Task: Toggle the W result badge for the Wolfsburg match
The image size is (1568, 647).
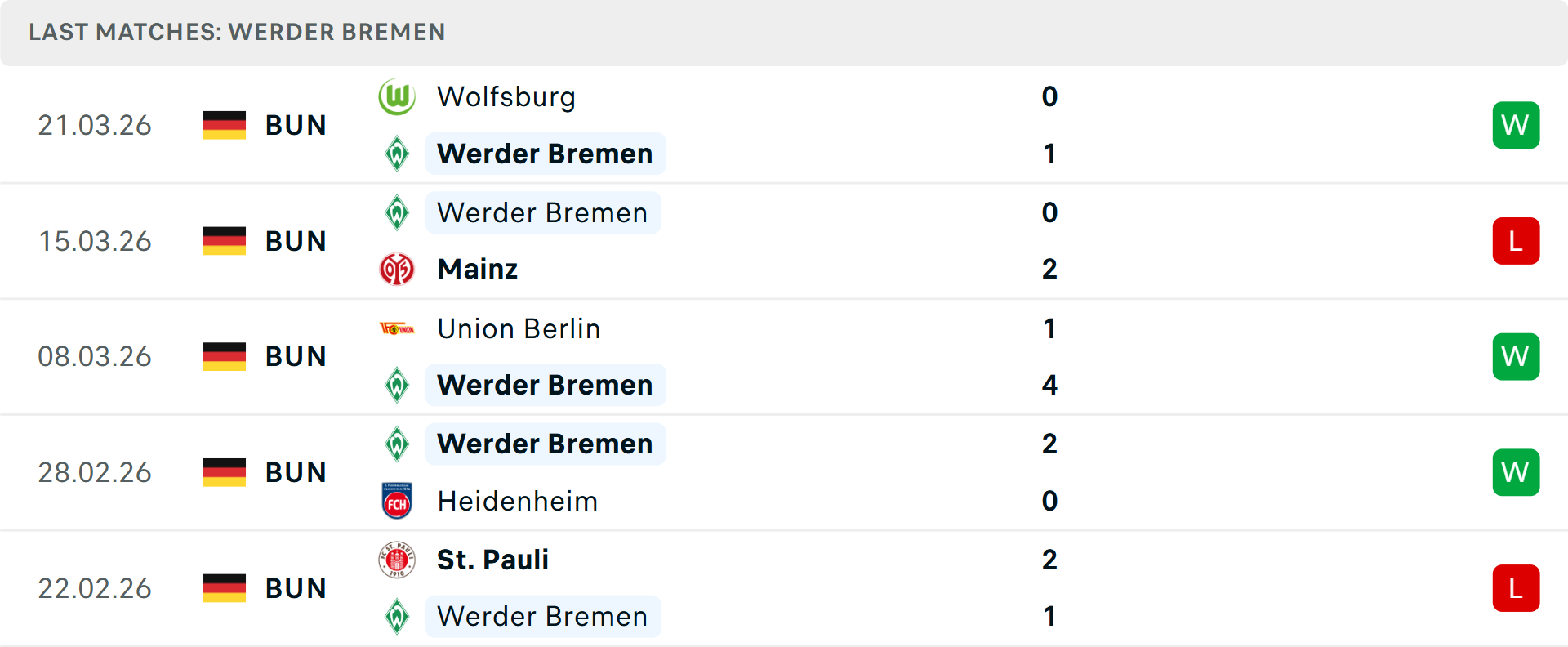Action: point(1516,125)
